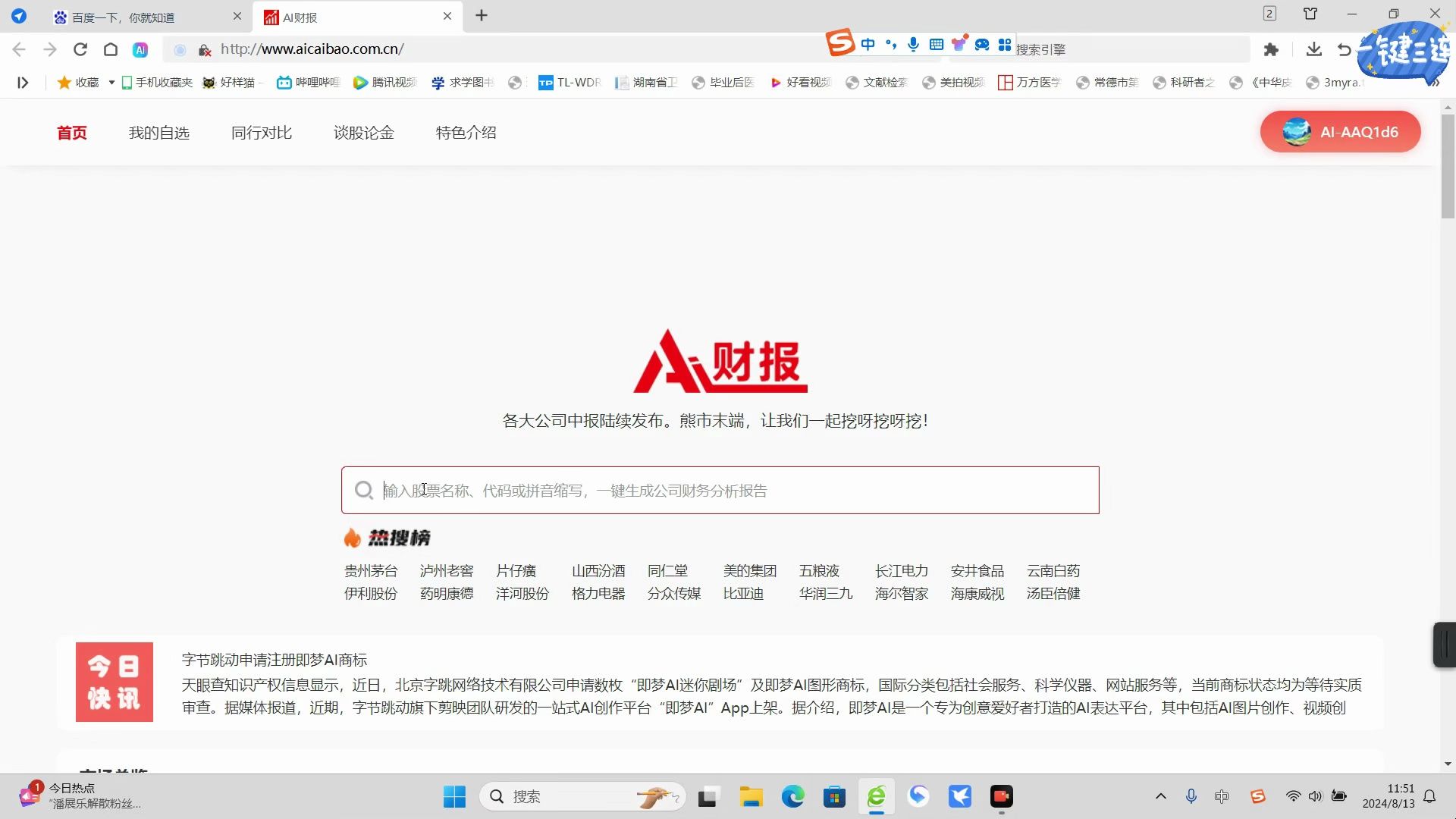The height and width of the screenshot is (819, 1456).
Task: Select 比亚迪 from hot search list
Action: 743,594
